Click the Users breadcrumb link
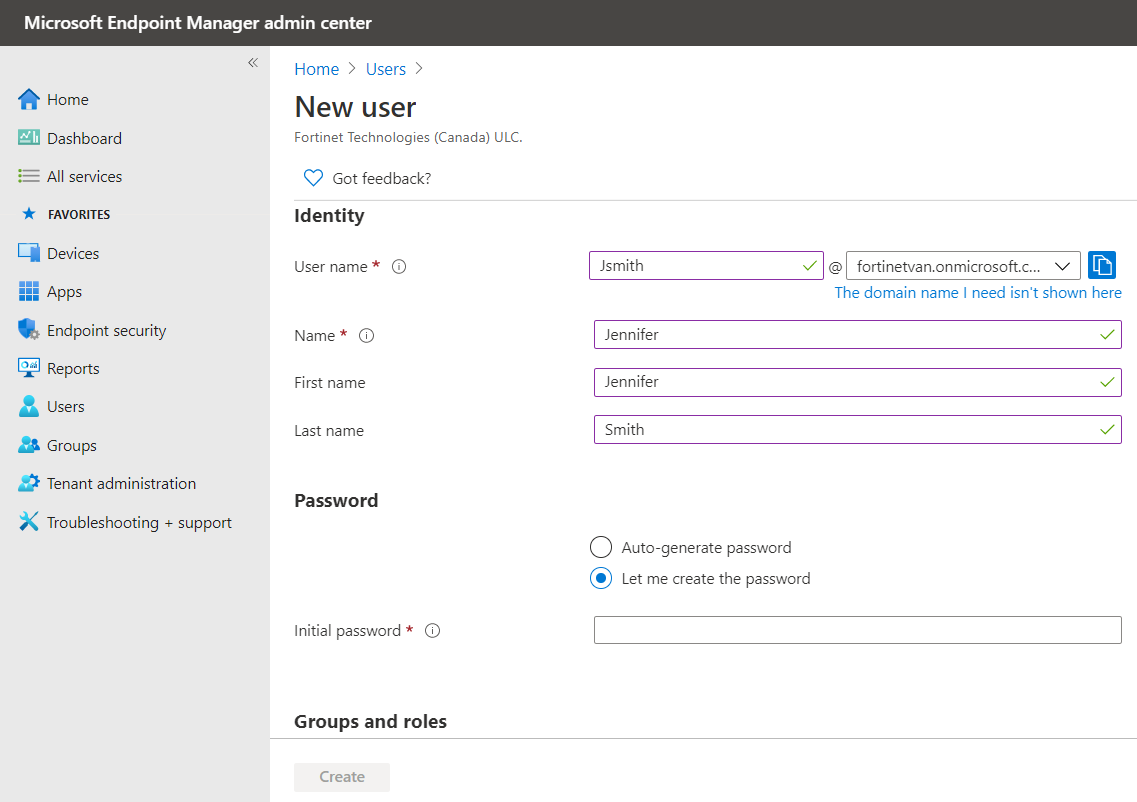 click(x=385, y=69)
